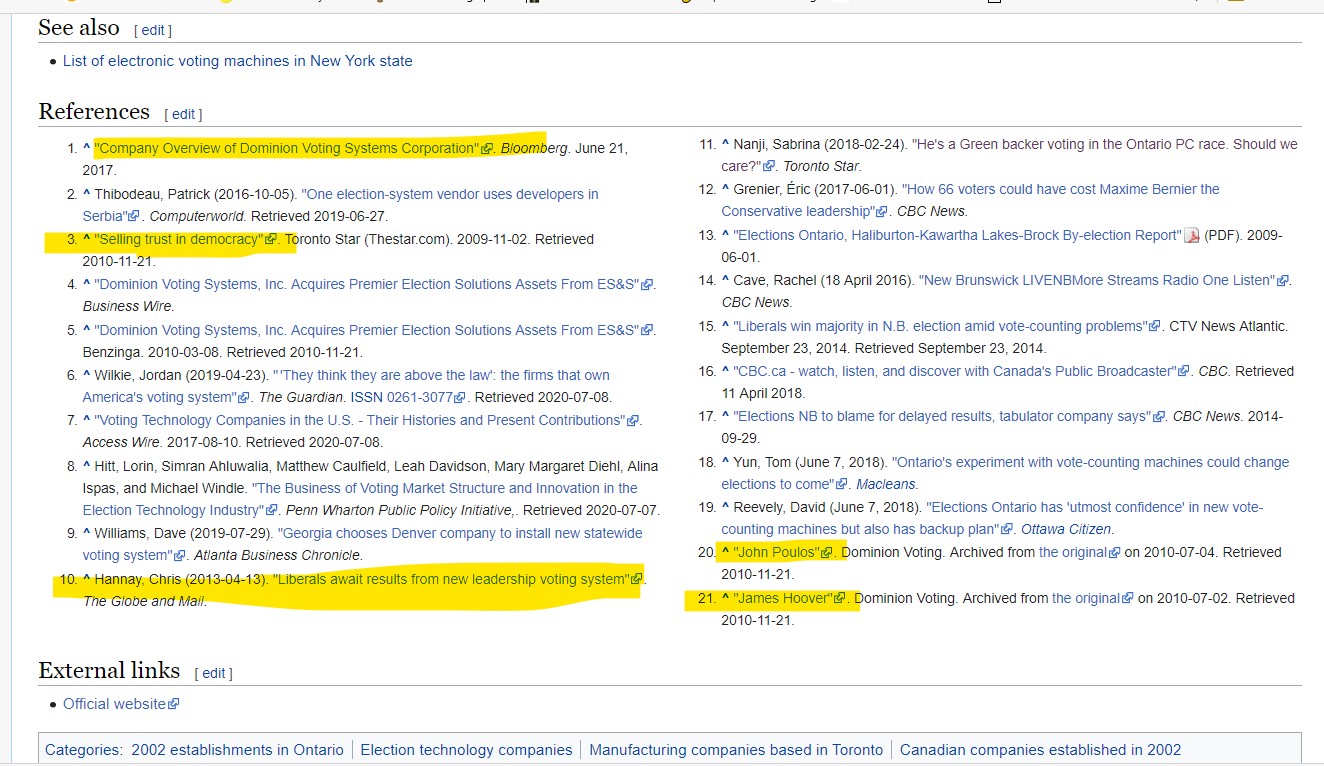Open 'Canadian companies established in 2002' category
Screen dimensions: 1324x766
[x=1040, y=750]
